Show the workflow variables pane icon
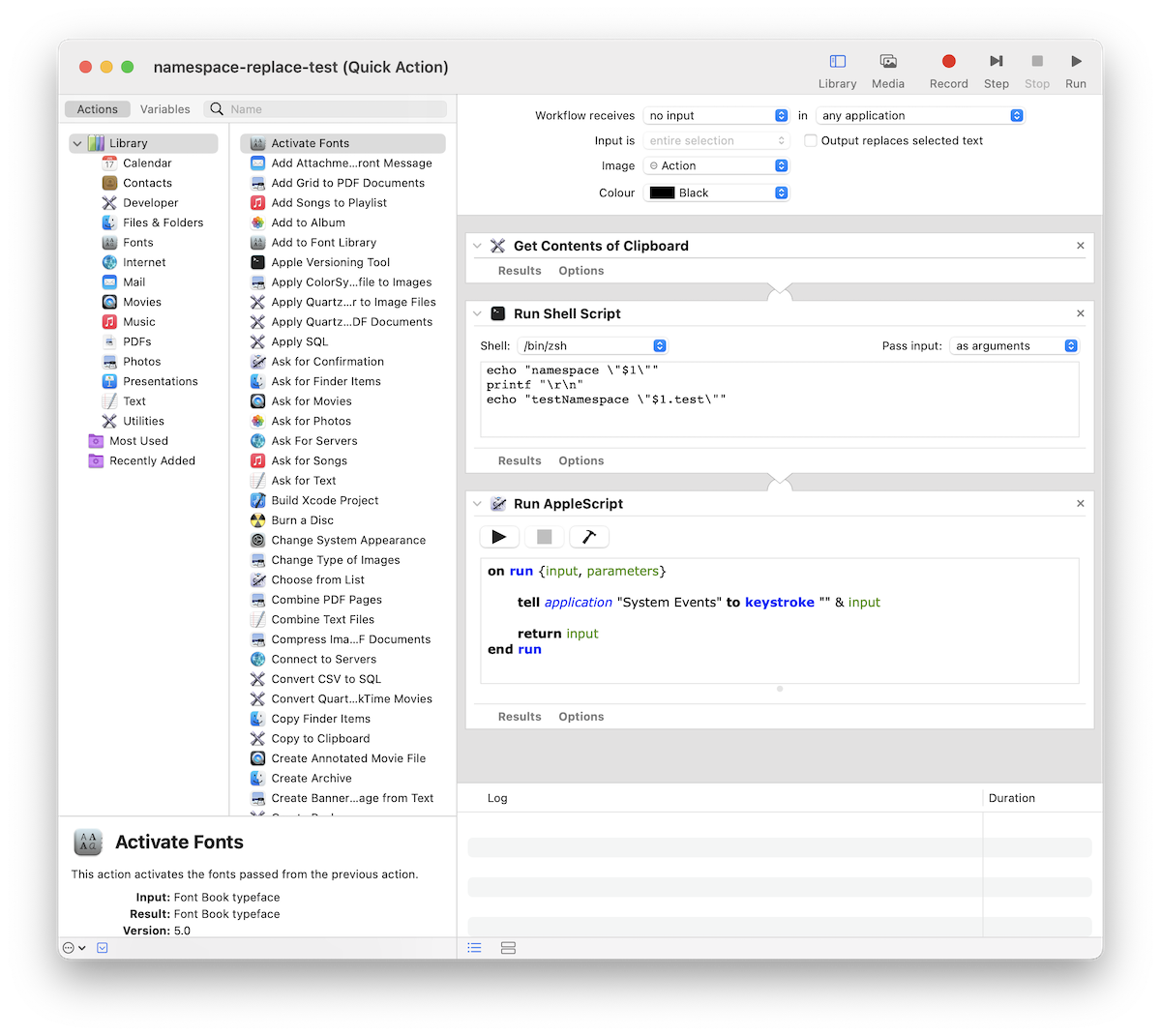The image size is (1161, 1036). (508, 948)
